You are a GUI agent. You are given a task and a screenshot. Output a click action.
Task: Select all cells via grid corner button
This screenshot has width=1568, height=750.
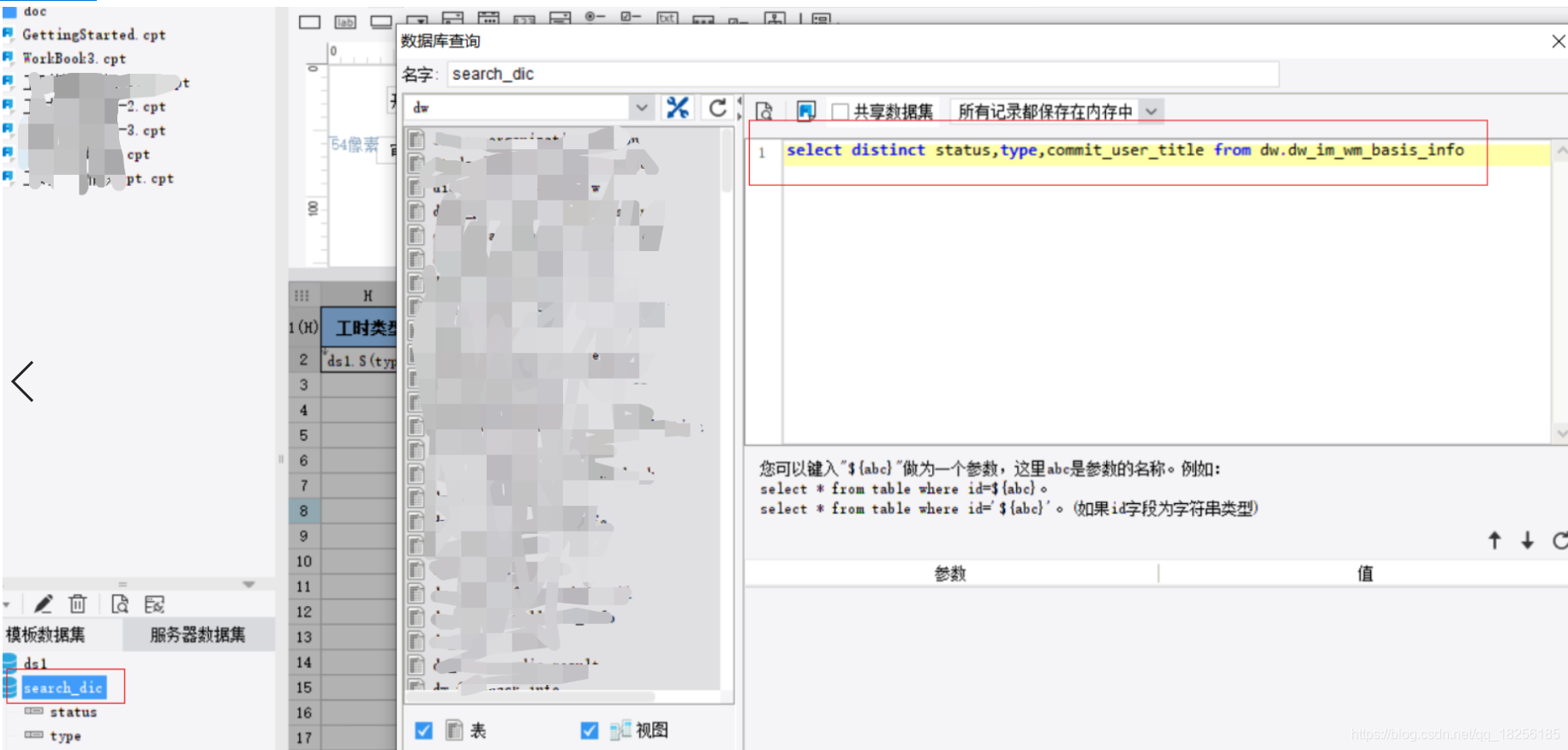point(302,296)
